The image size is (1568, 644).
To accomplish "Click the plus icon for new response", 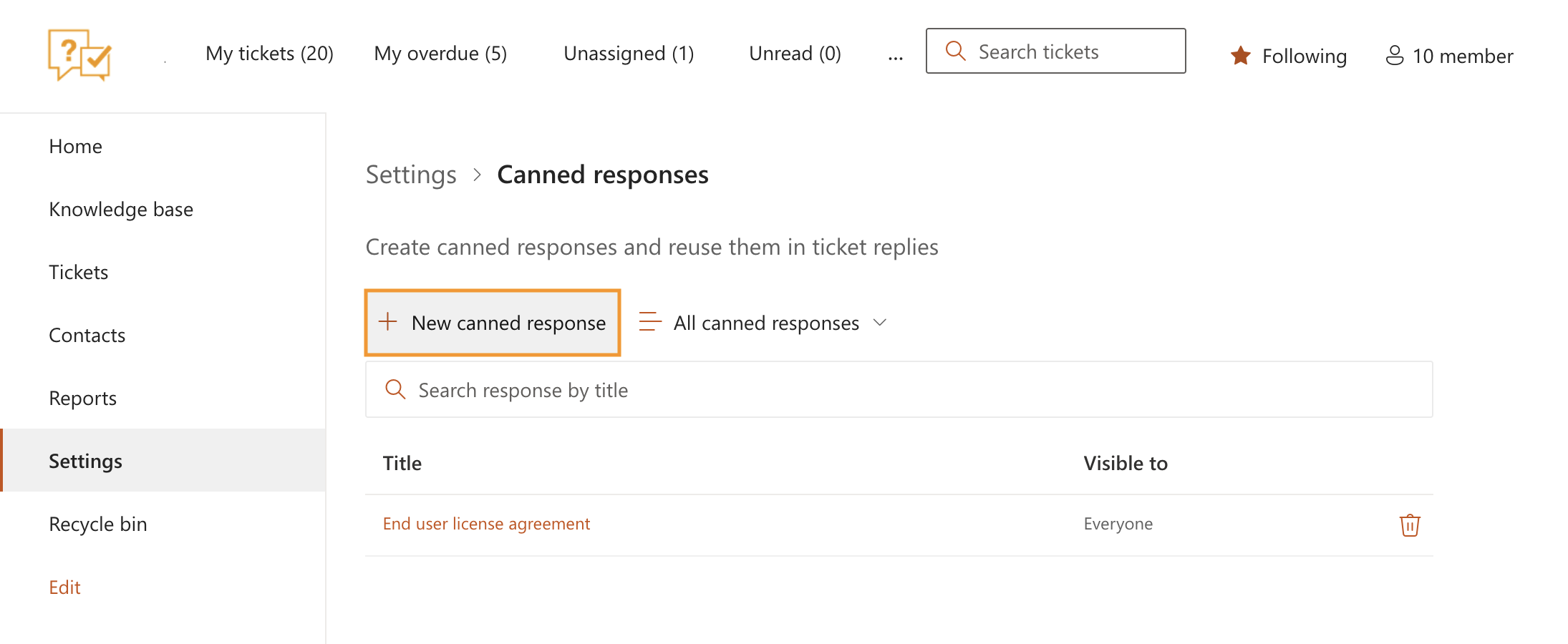I will [x=387, y=322].
